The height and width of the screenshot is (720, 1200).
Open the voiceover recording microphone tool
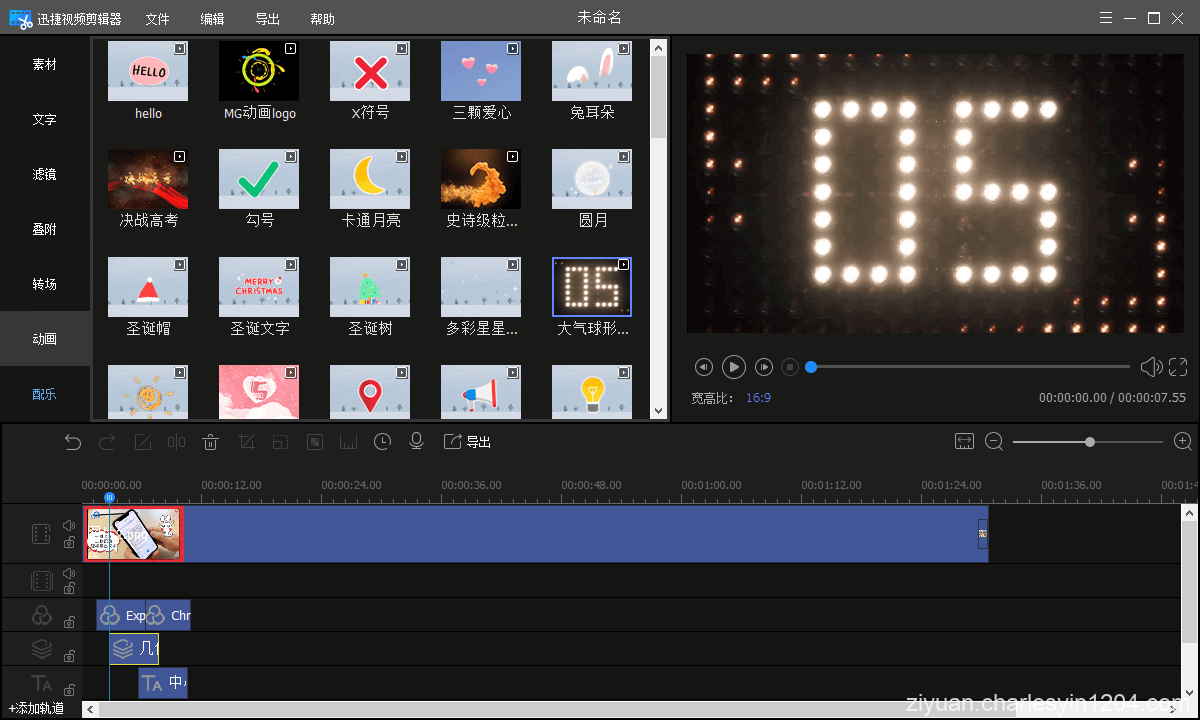[x=416, y=441]
